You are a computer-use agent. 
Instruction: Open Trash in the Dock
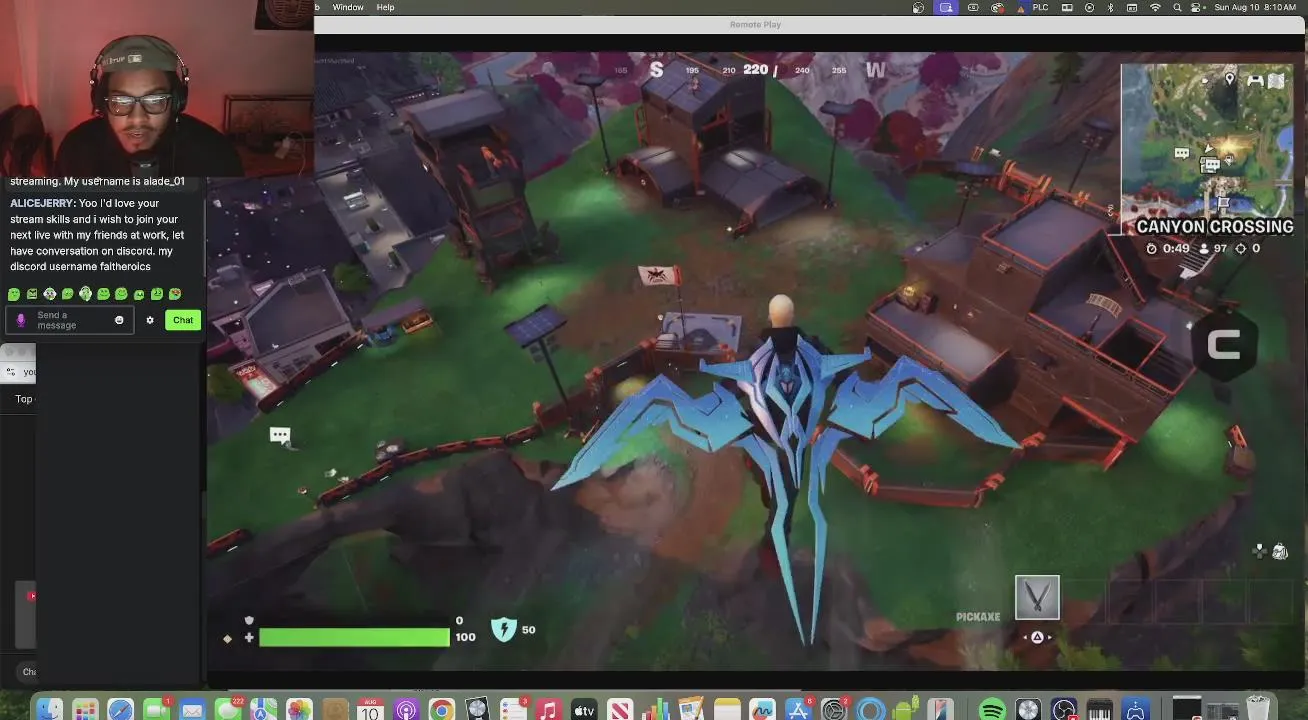tap(1258, 710)
